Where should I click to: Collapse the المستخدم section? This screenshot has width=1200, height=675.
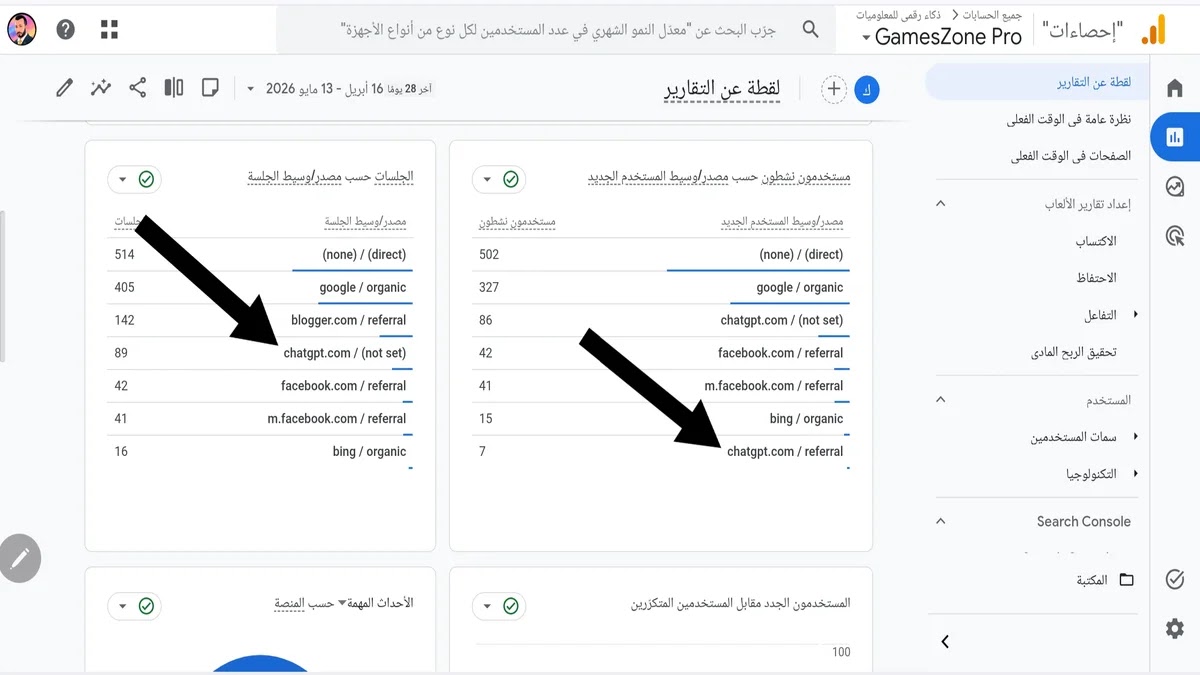940,400
